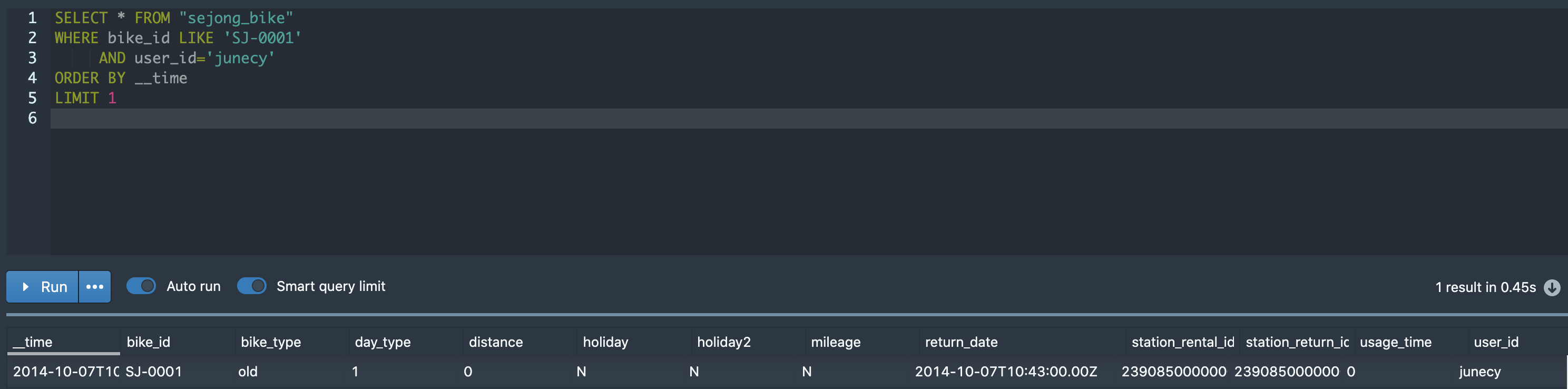Sort by the __time column header
Screen dimensions: 1568x389
(x=63, y=342)
